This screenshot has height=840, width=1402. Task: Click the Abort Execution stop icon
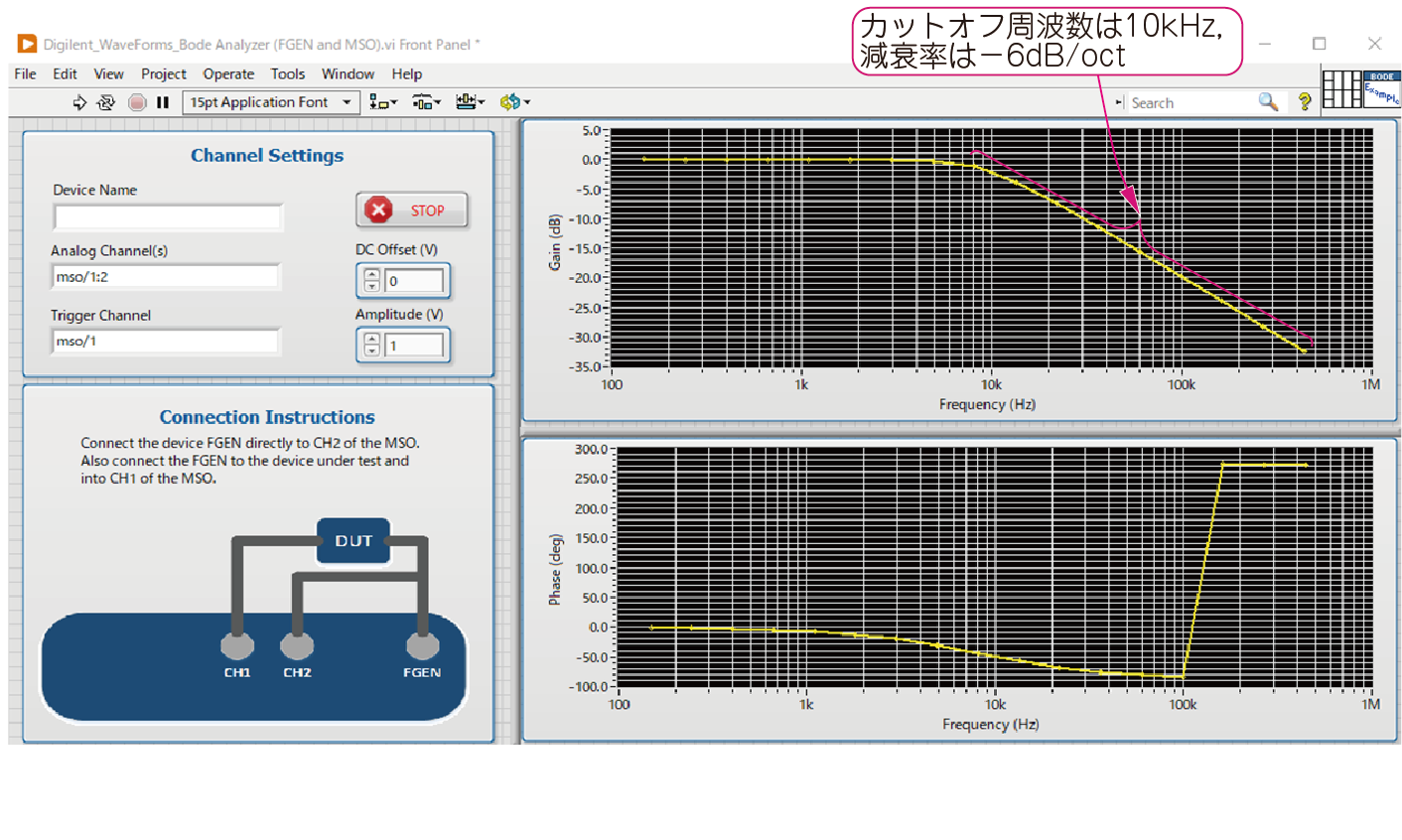(x=137, y=102)
